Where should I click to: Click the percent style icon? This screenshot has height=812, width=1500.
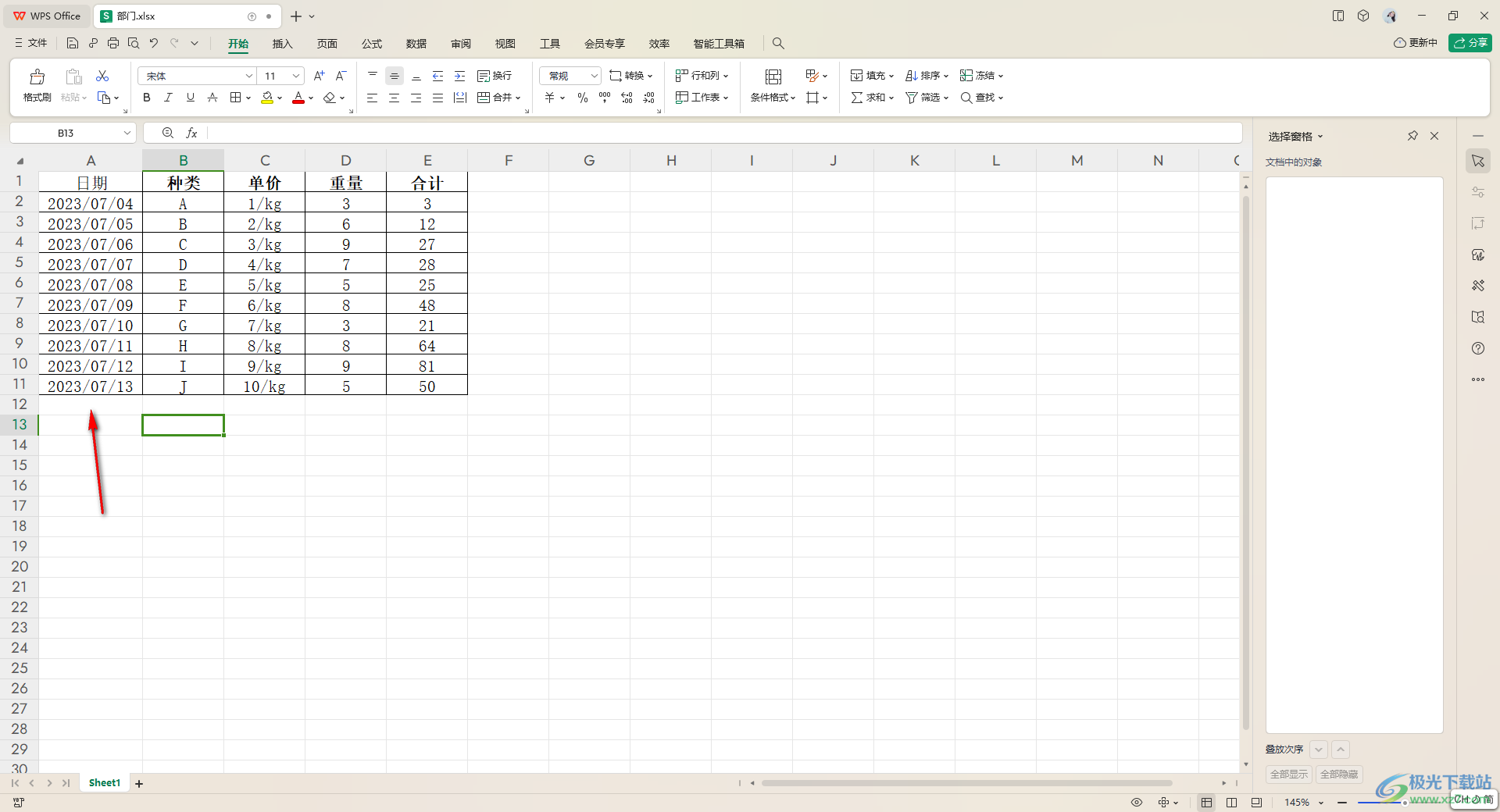pos(583,98)
